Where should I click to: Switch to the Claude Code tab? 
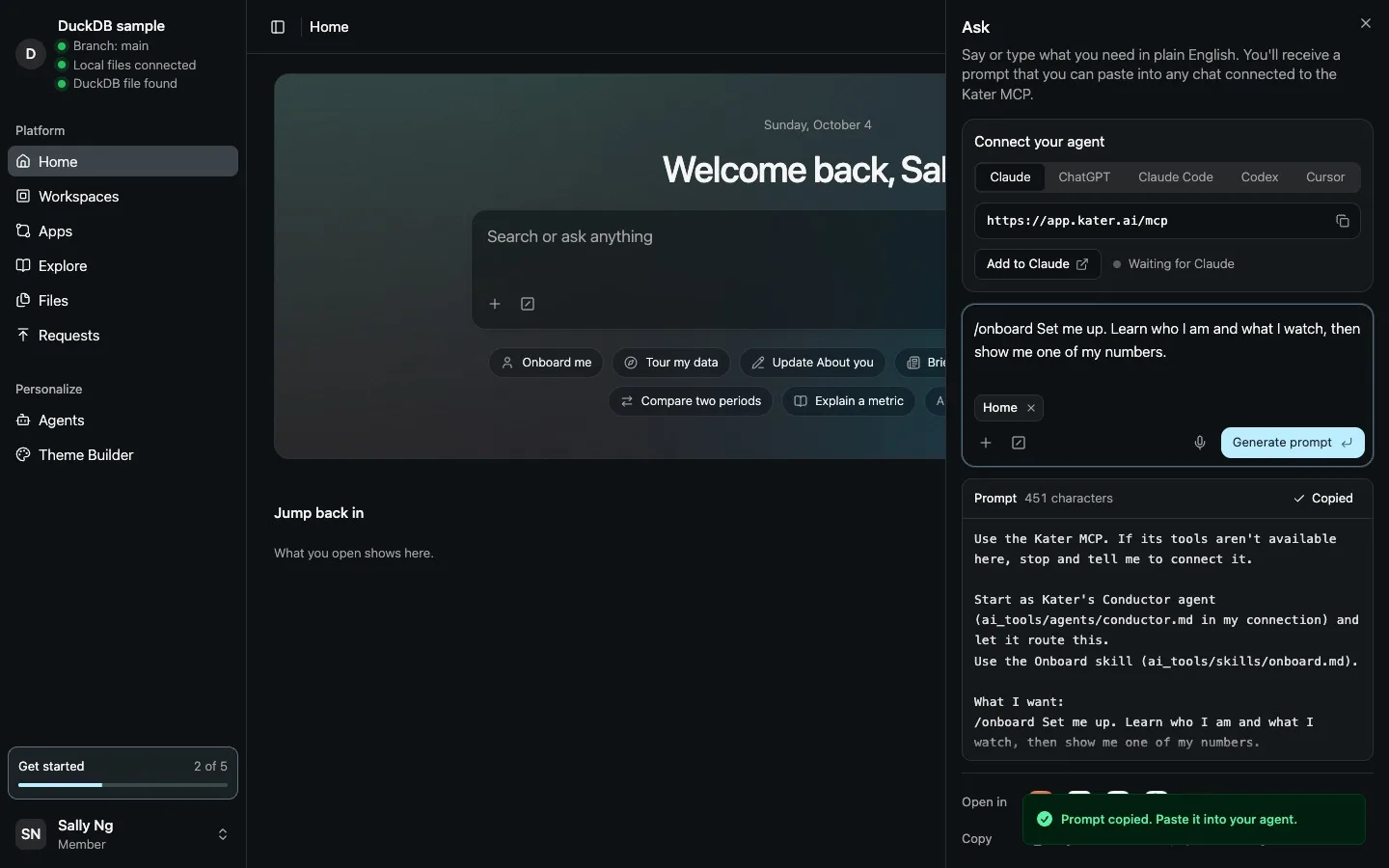click(1176, 176)
